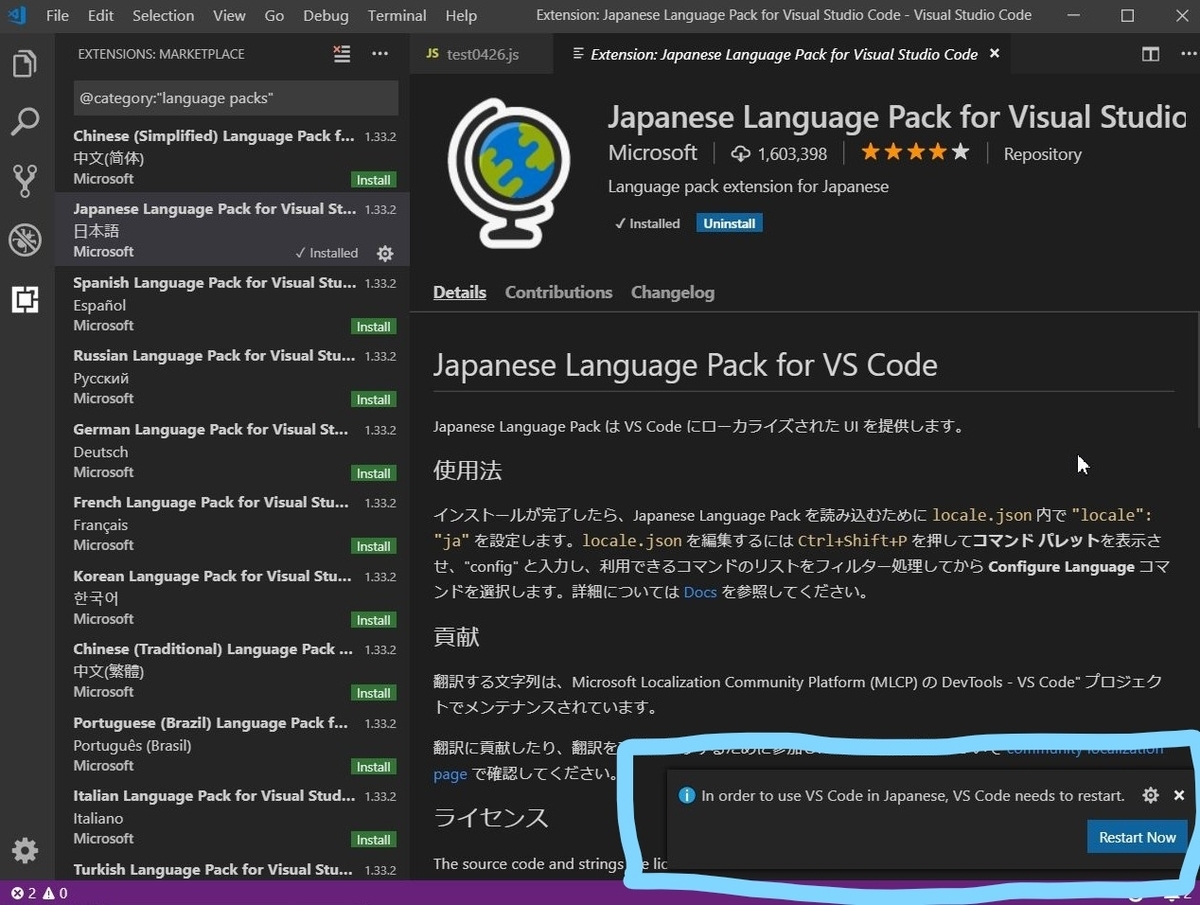This screenshot has width=1200, height=905.
Task: Switch to the Changelog tab
Action: 672,292
